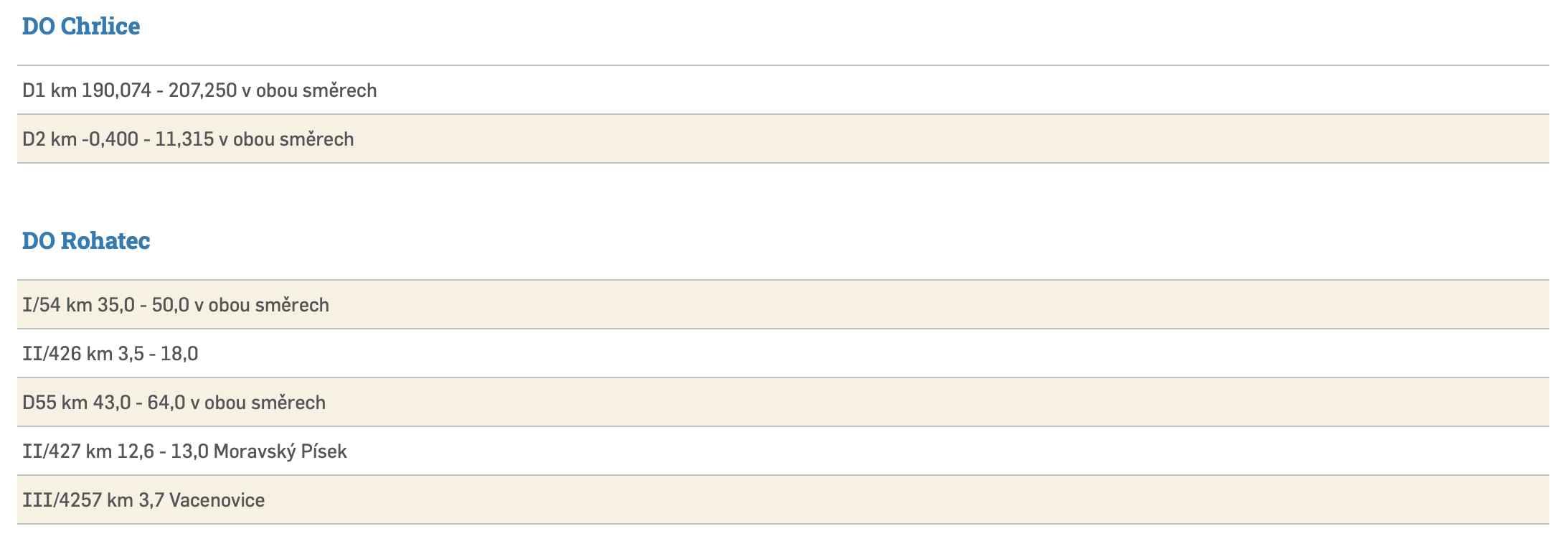Click the D55 road label
The image size is (1568, 544).
(x=39, y=403)
